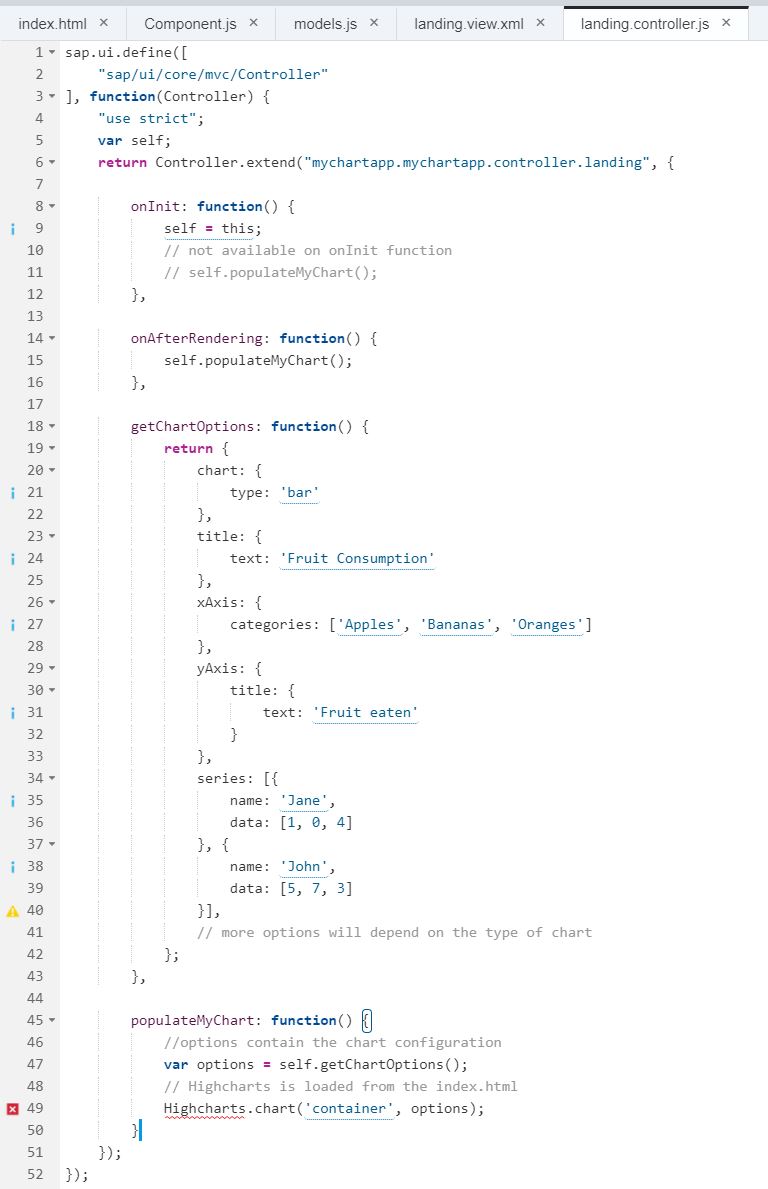Collapse the onInit function at line 8
The height and width of the screenshot is (1189, 768).
52,207
